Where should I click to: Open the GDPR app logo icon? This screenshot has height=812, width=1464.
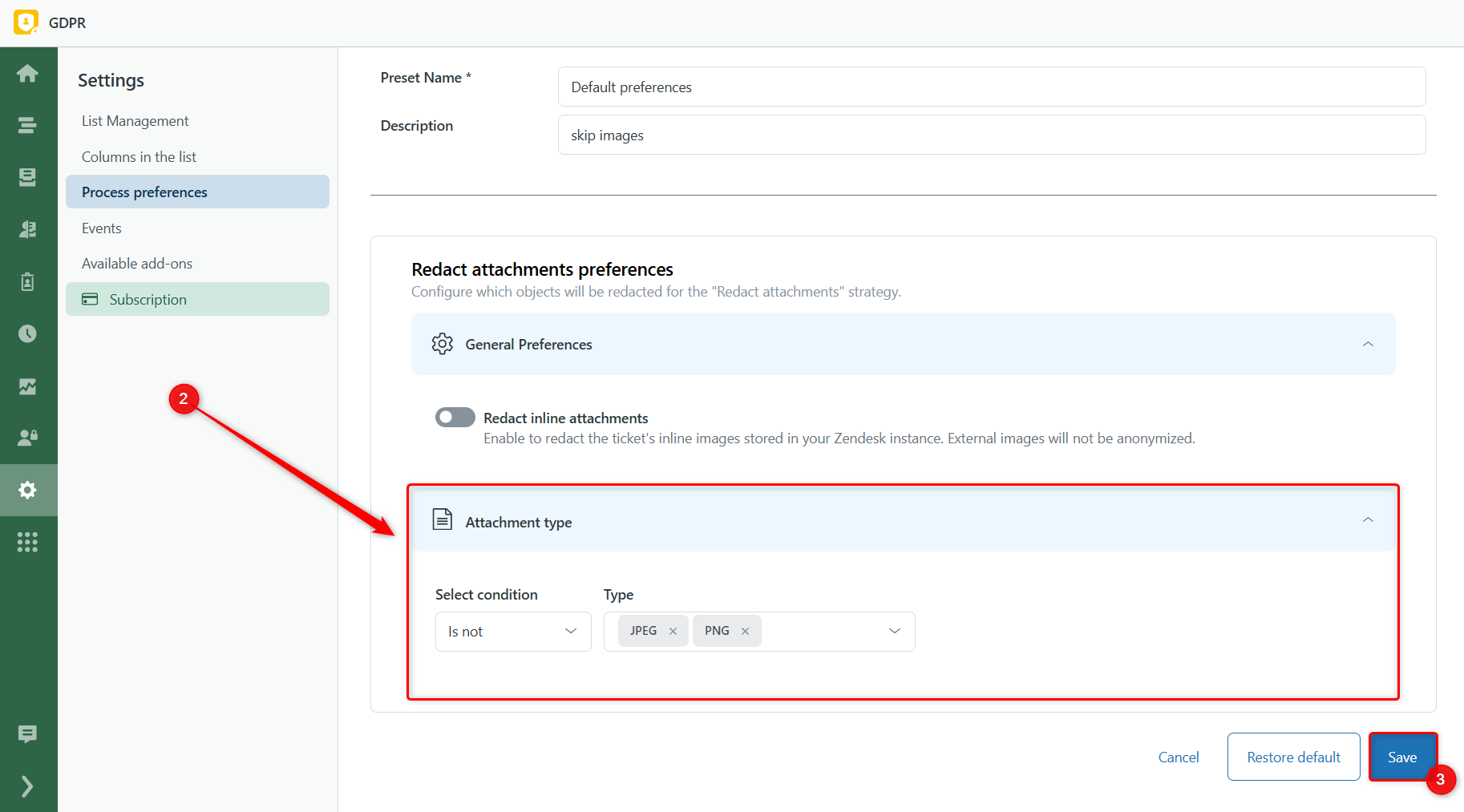pos(26,22)
